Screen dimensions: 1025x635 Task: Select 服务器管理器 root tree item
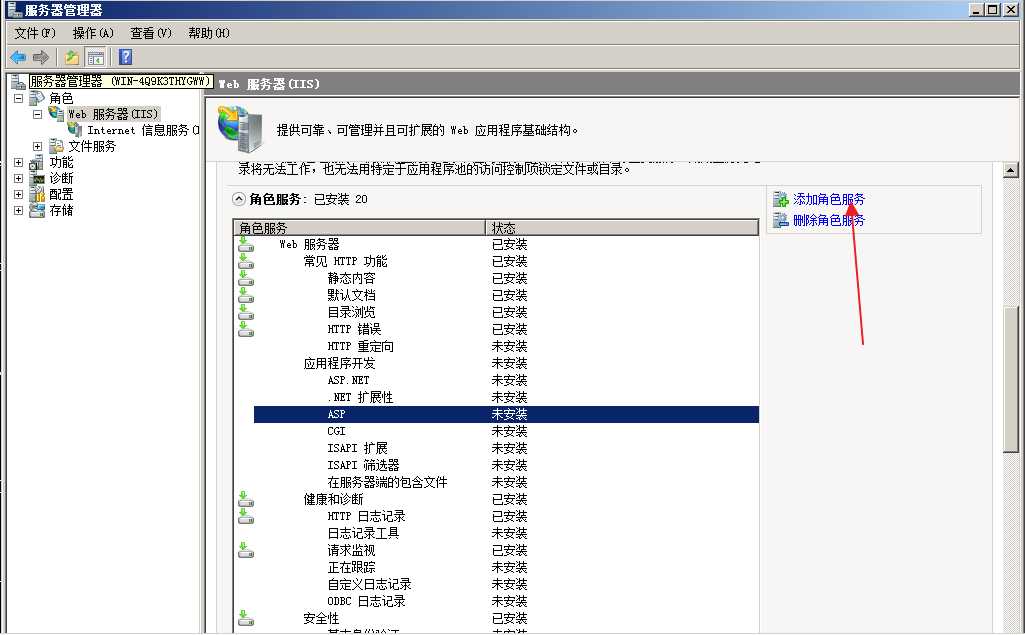click(x=121, y=81)
